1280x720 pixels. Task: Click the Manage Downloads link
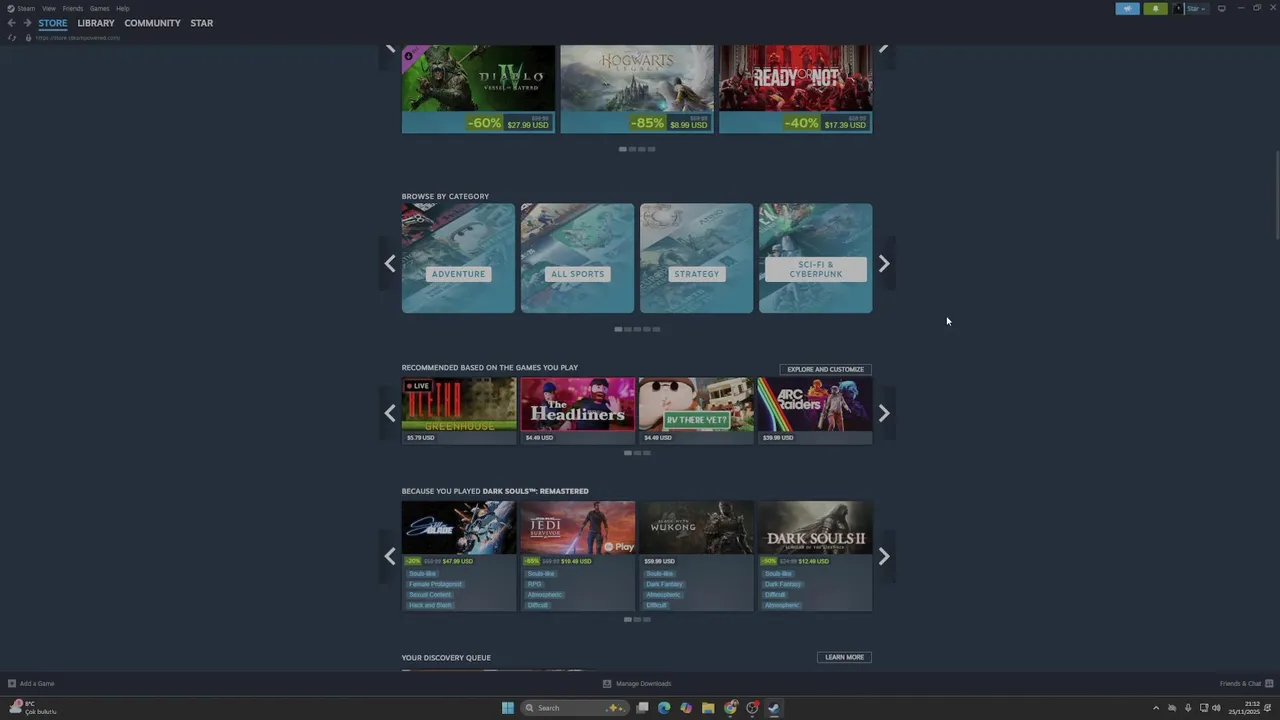coord(643,684)
